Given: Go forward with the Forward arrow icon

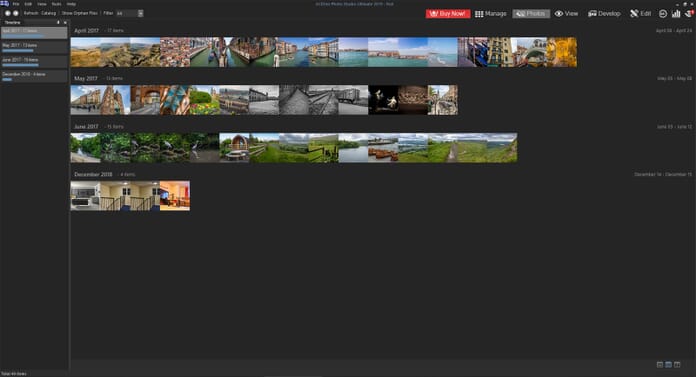Looking at the screenshot, I should click(16, 13).
